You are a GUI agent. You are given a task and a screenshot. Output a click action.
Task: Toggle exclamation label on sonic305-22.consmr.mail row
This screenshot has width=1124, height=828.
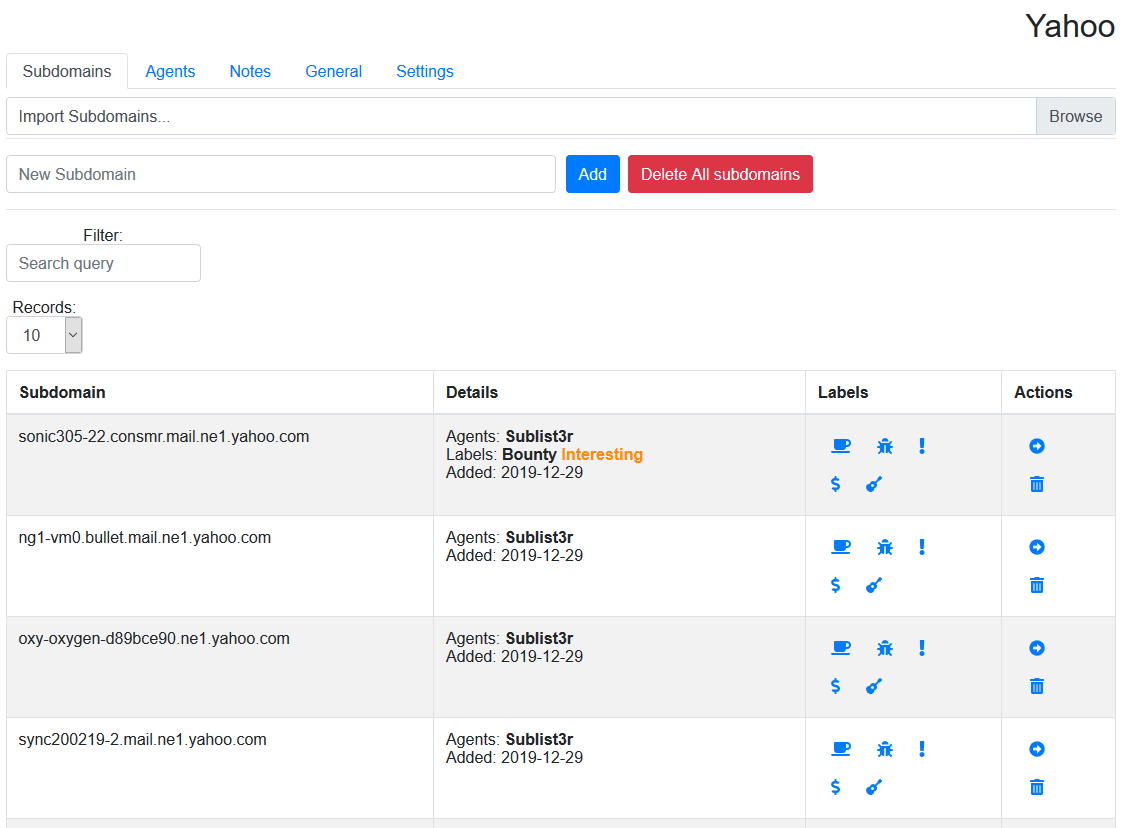click(922, 446)
